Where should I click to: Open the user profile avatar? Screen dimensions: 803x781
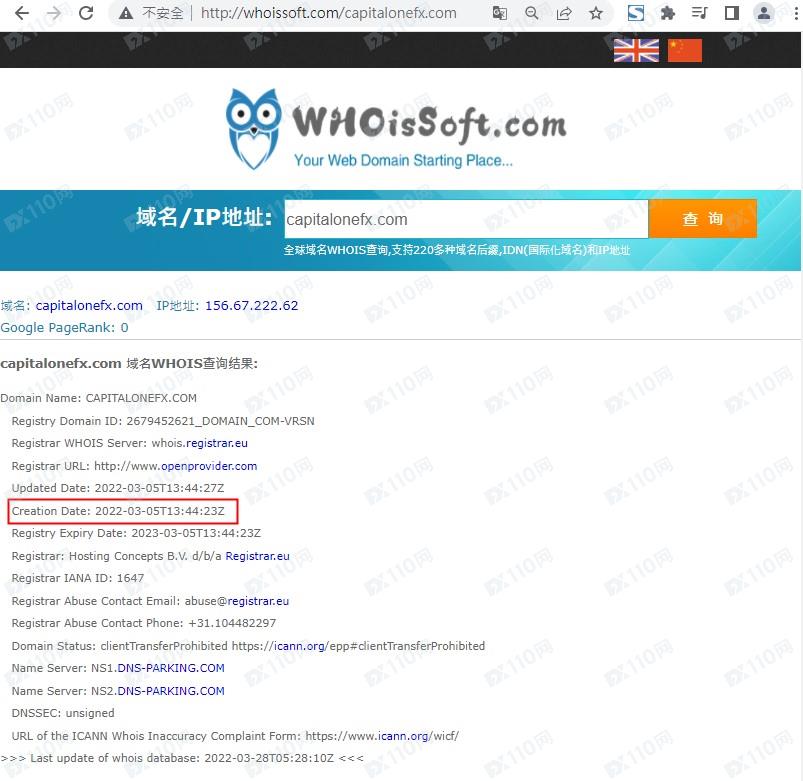(764, 13)
